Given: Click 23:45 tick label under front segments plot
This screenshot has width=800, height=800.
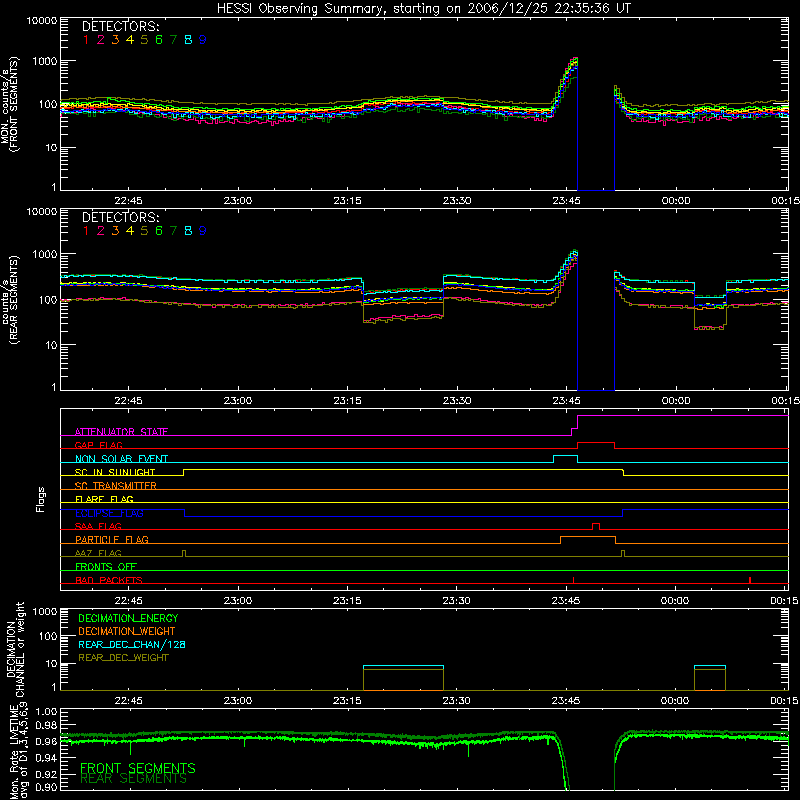Looking at the screenshot, I should 566,201.
